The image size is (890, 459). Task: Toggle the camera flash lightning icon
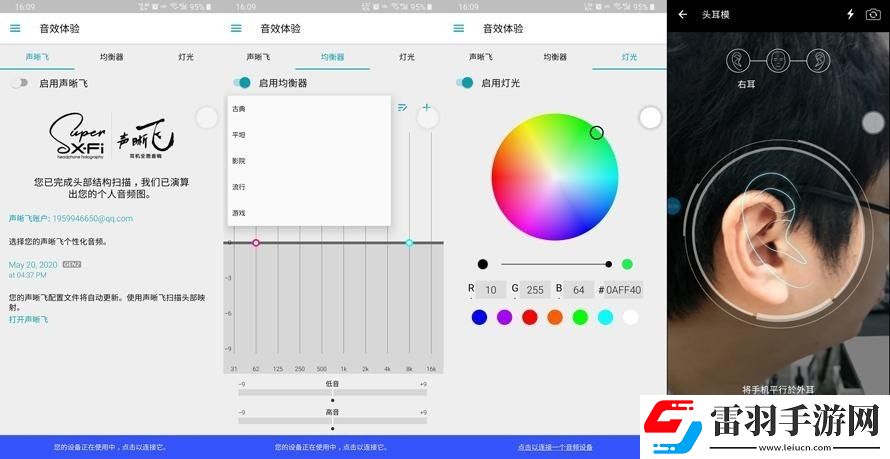[850, 15]
